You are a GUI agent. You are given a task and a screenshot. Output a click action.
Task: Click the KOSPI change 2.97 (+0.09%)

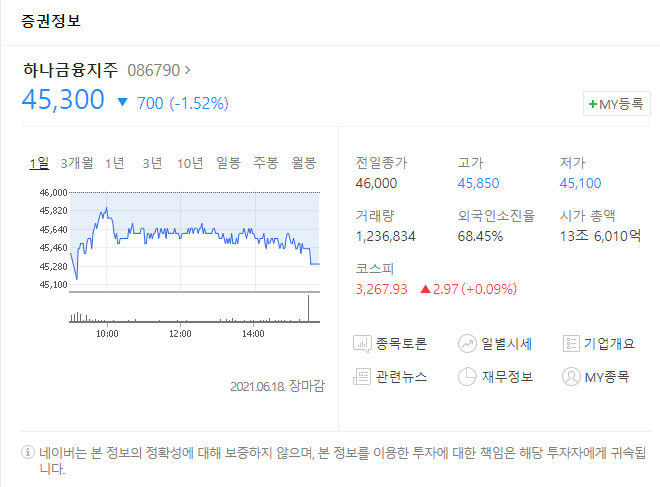pyautogui.click(x=475, y=289)
